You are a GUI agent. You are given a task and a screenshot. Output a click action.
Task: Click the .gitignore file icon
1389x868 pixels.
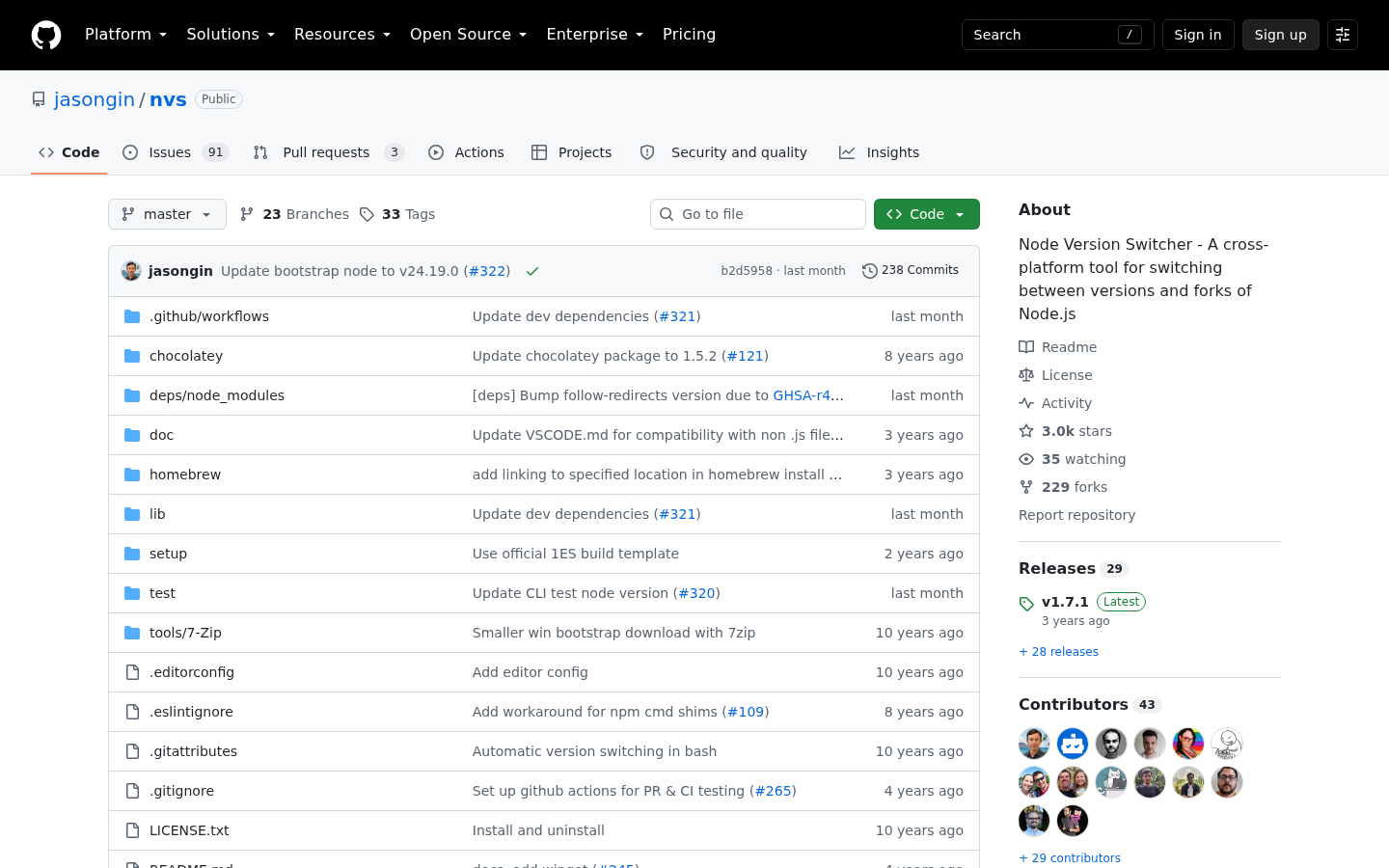132,791
